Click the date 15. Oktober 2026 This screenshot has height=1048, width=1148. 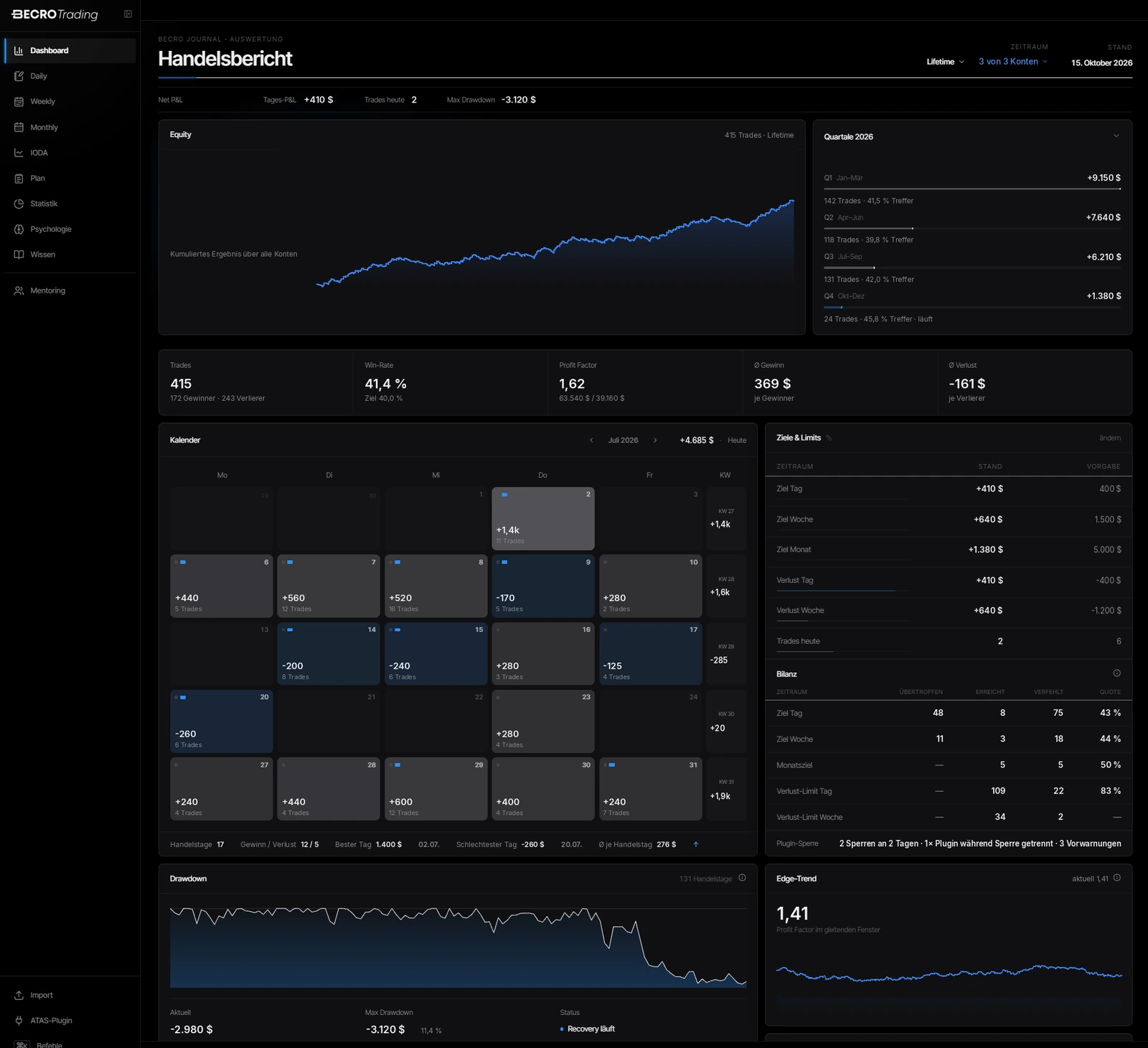(x=1102, y=63)
